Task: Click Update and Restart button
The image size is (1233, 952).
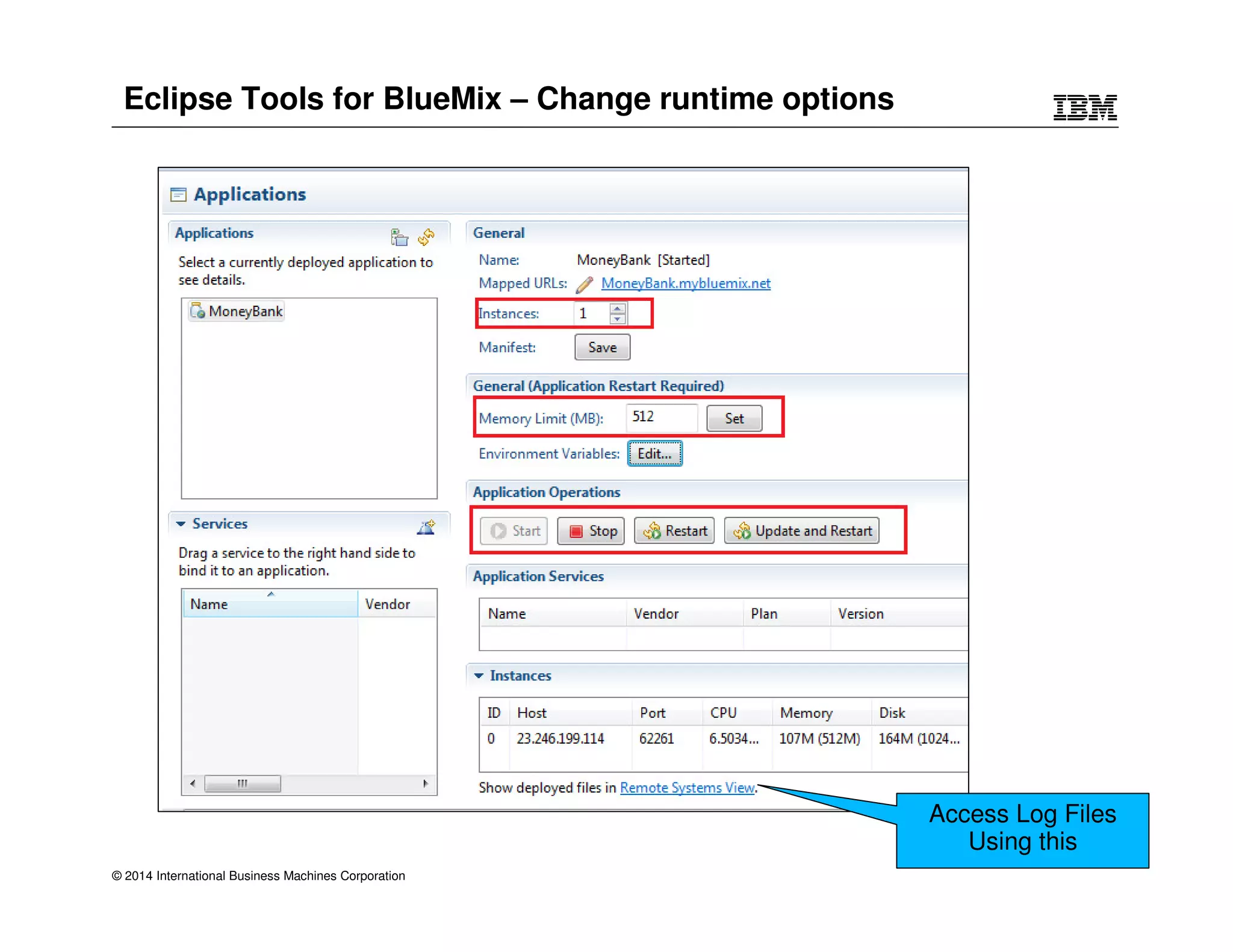Action: tap(801, 531)
